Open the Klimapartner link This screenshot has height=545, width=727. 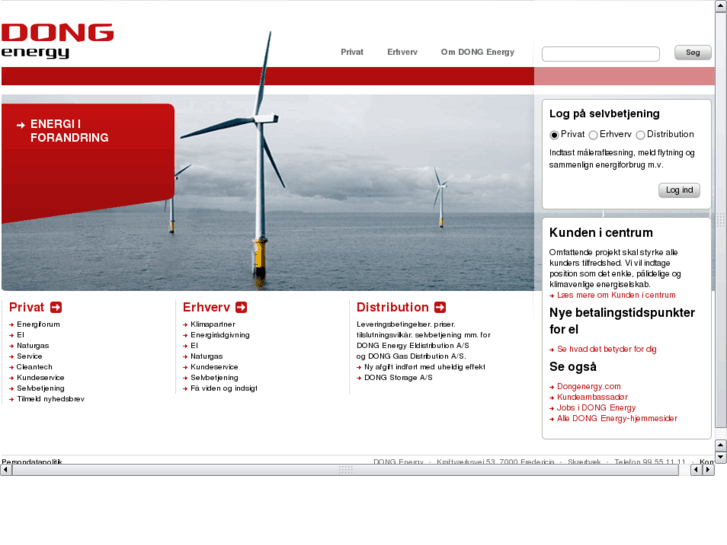pos(213,324)
